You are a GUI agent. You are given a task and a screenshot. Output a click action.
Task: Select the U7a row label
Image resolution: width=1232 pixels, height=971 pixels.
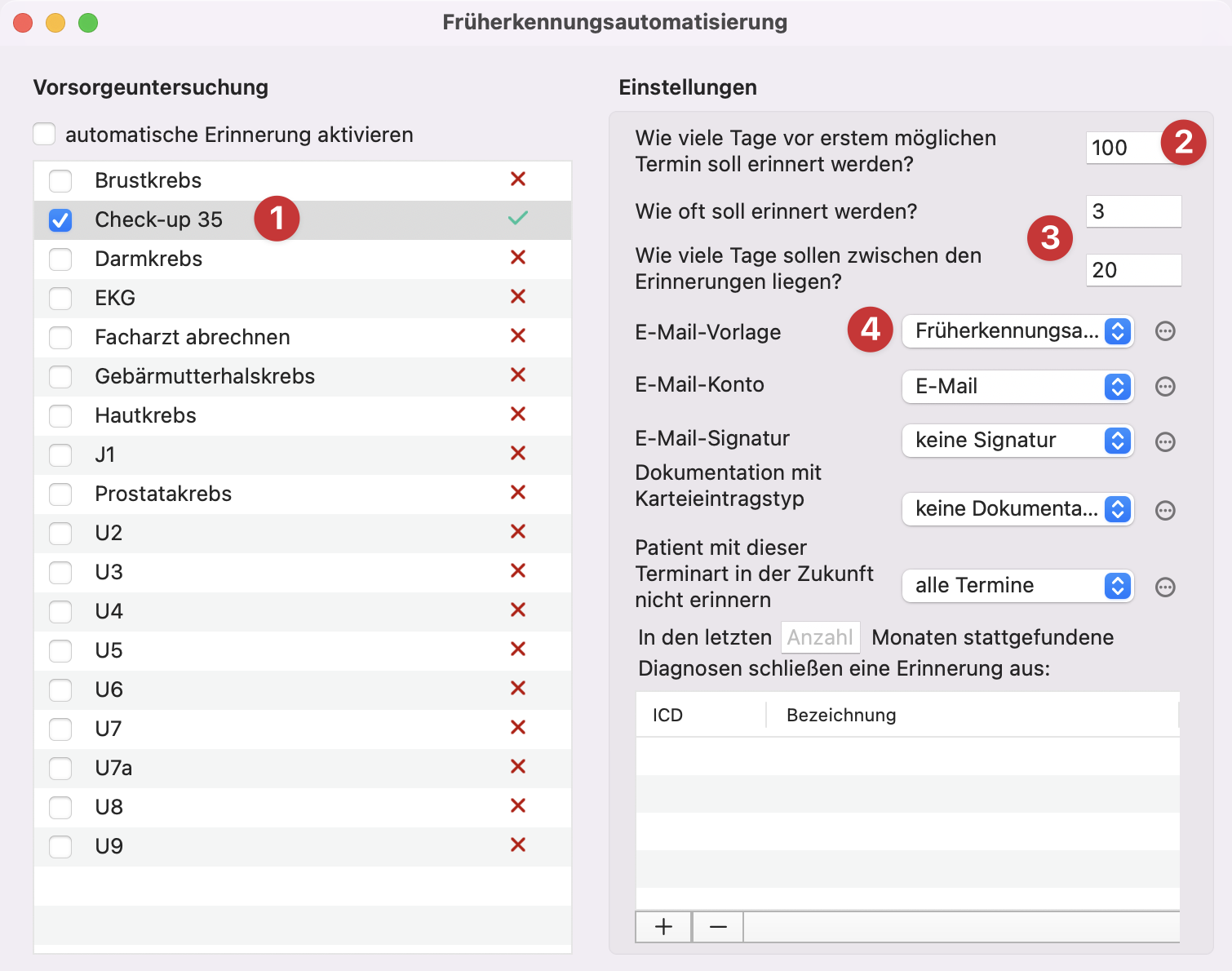tap(113, 768)
